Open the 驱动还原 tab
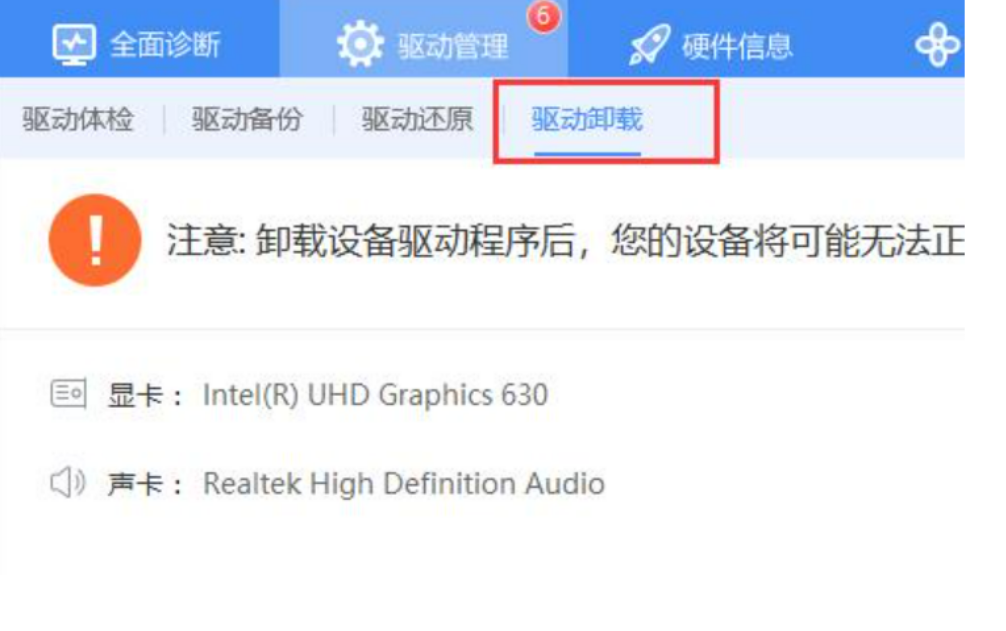 tap(417, 119)
